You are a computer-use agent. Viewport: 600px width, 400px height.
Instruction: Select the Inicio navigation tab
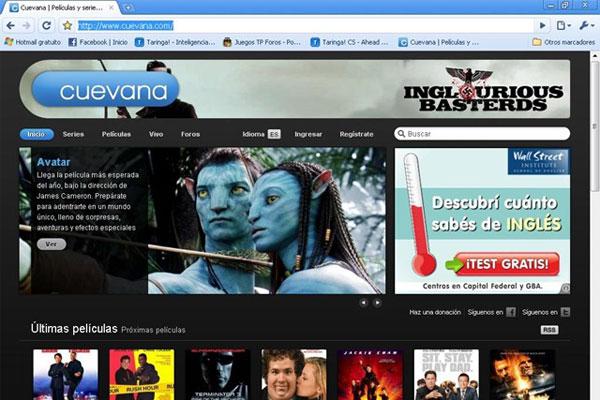36,134
